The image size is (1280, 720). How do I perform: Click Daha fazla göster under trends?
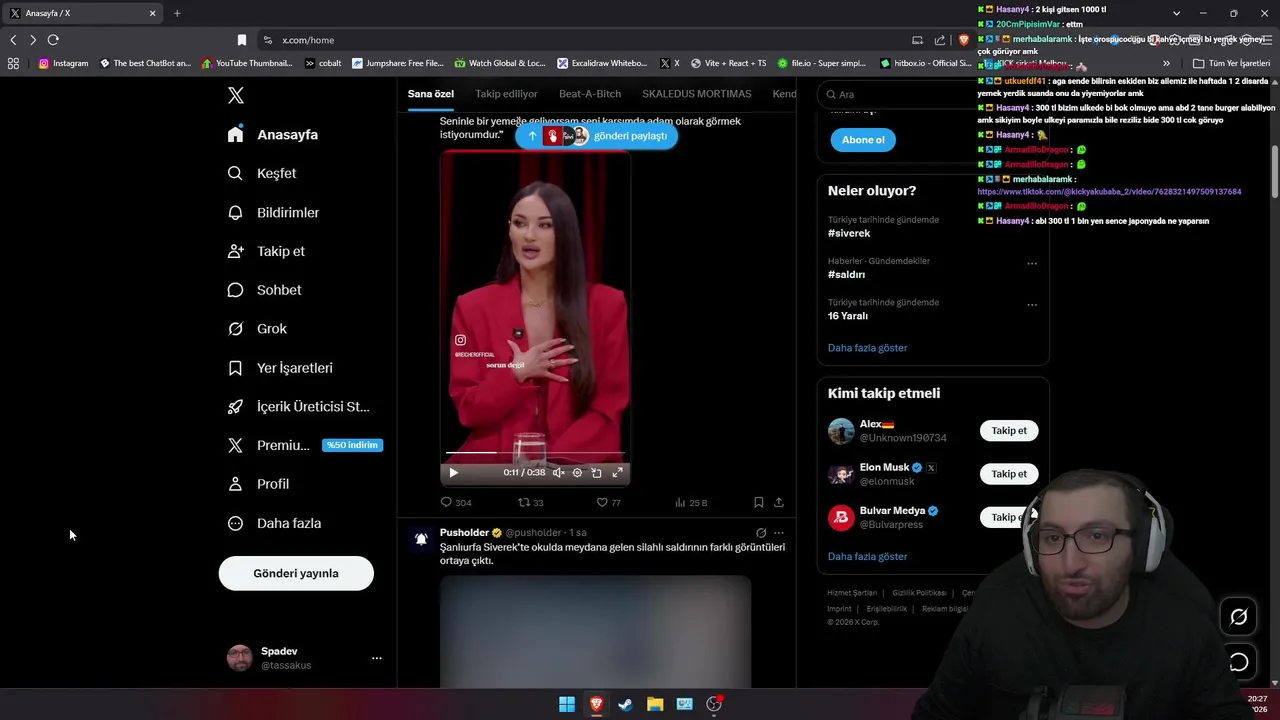(x=867, y=348)
